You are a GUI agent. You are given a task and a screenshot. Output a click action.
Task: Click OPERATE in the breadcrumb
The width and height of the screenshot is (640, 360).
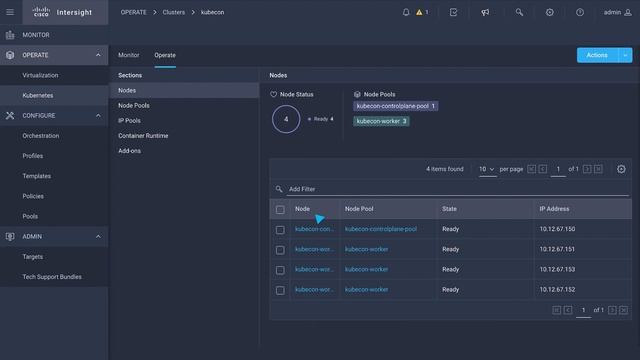point(133,12)
